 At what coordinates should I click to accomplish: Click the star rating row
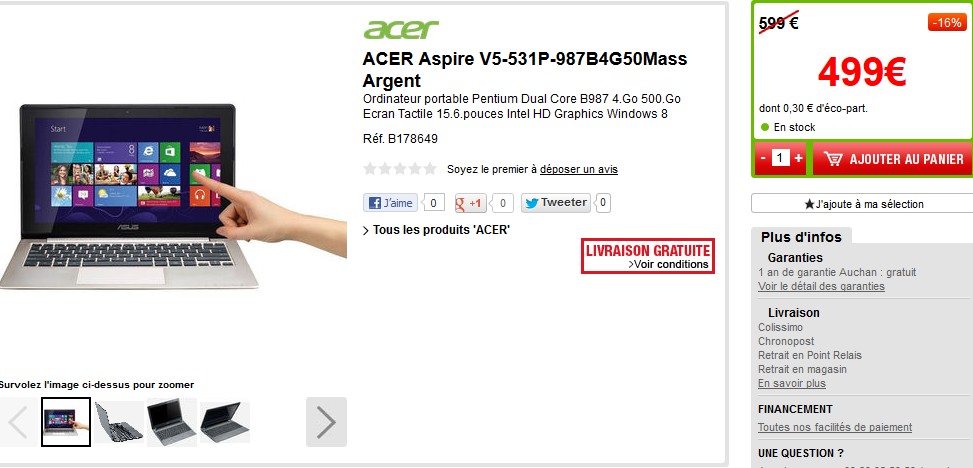pyautogui.click(x=400, y=169)
